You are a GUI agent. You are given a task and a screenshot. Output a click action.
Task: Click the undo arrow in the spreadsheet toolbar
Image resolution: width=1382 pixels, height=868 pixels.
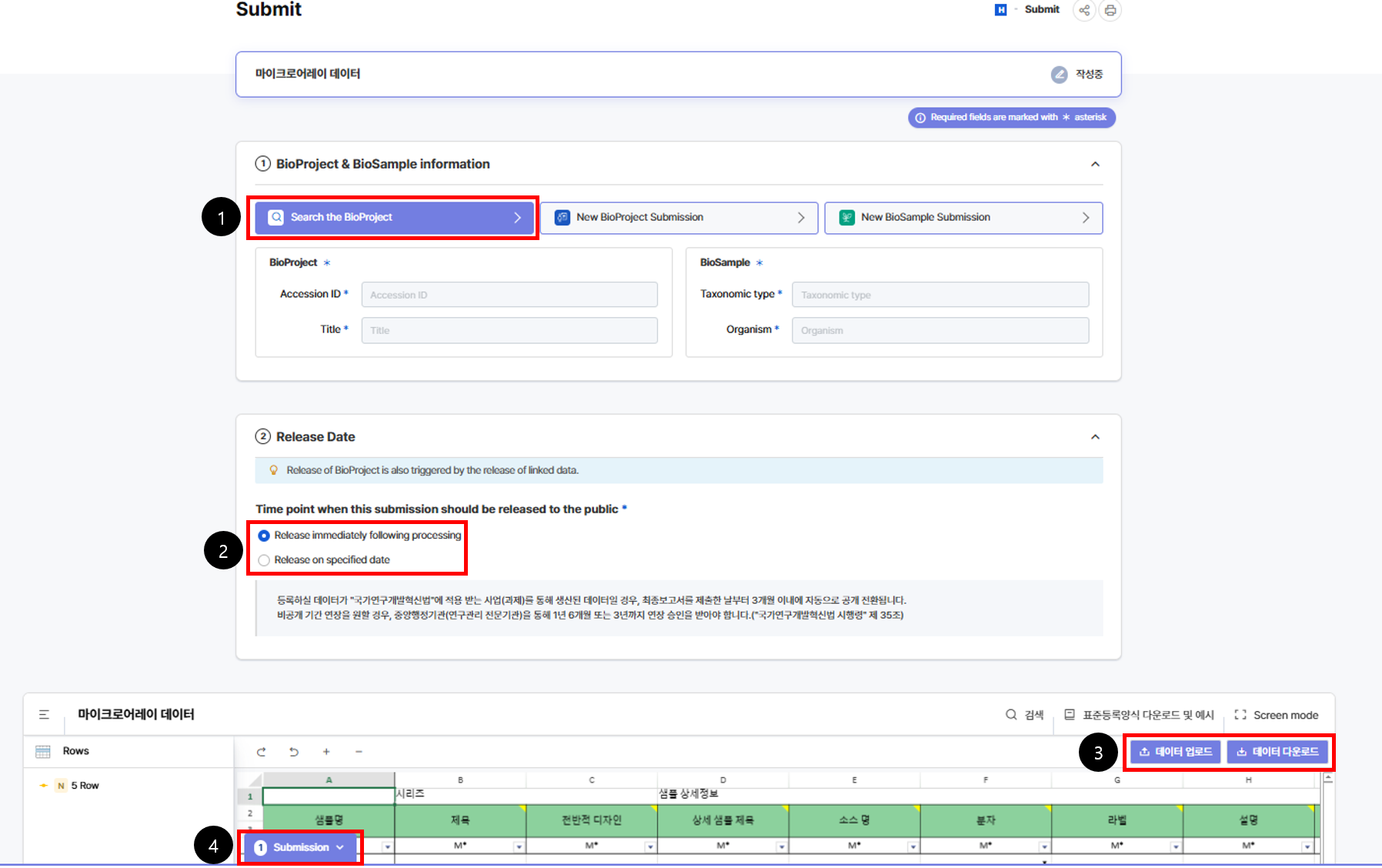point(294,752)
